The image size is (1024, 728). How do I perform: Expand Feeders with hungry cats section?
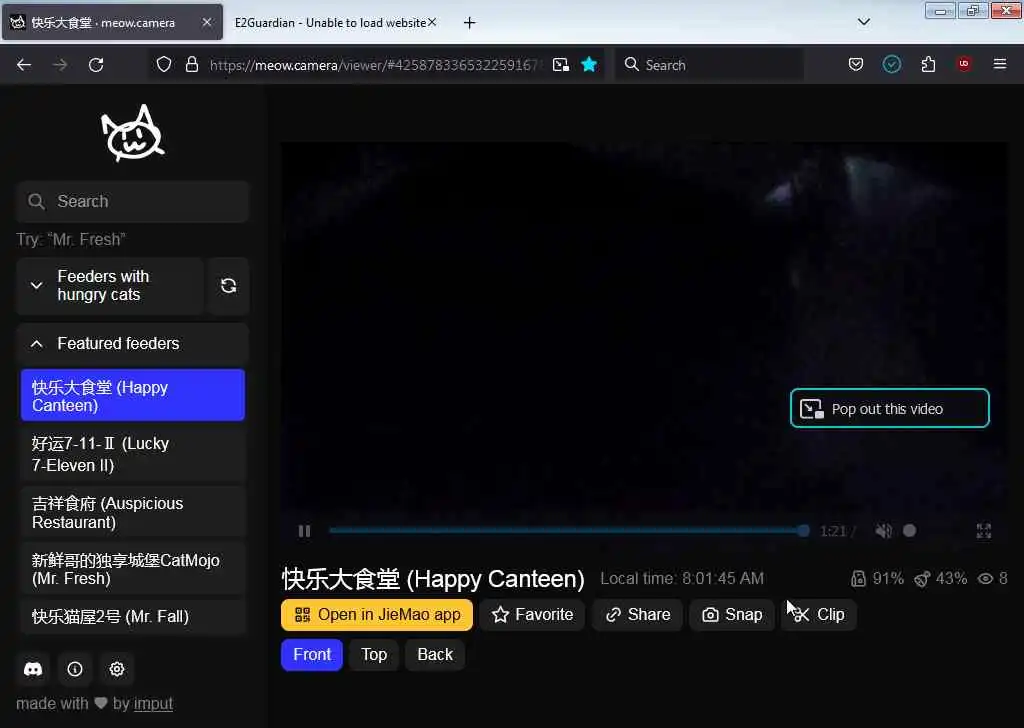tap(110, 286)
